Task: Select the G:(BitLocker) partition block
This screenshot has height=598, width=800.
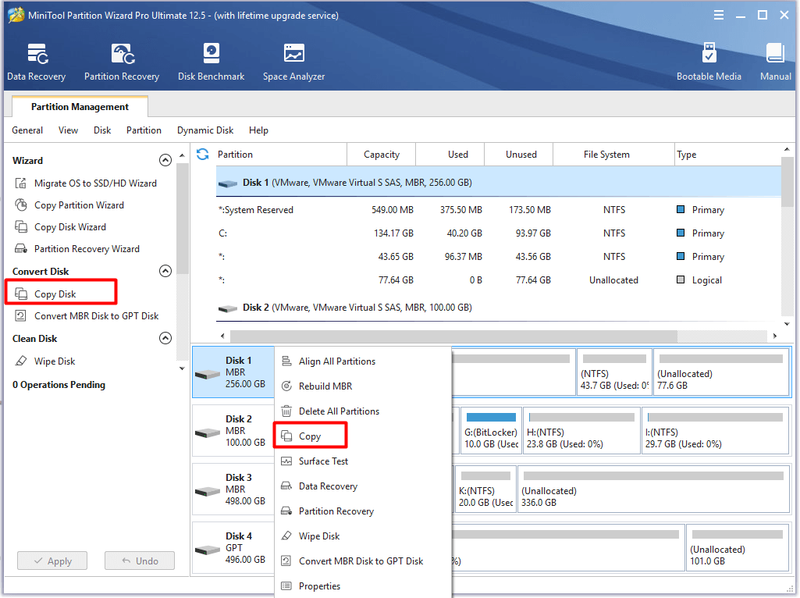Action: tap(491, 431)
